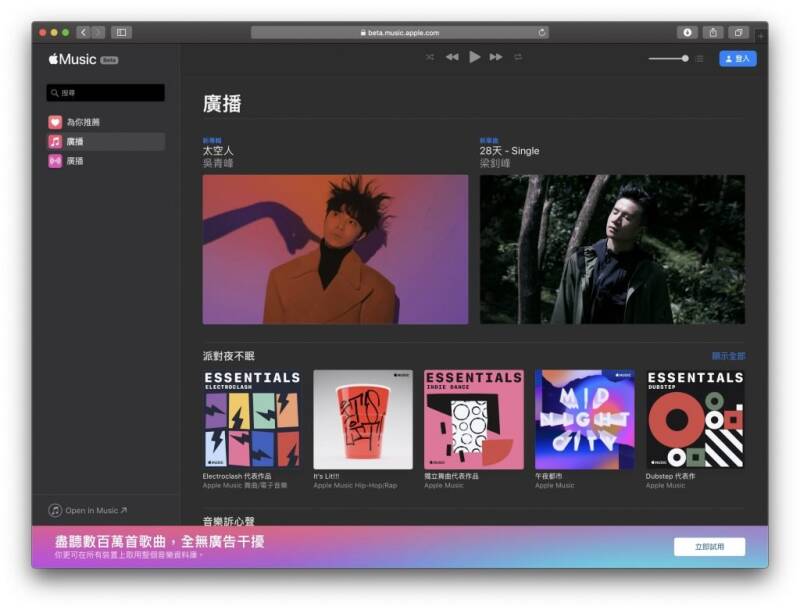Image resolution: width=800 pixels, height=610 pixels.
Task: Open Dubstep Essentials playlist cover
Action: (x=695, y=419)
